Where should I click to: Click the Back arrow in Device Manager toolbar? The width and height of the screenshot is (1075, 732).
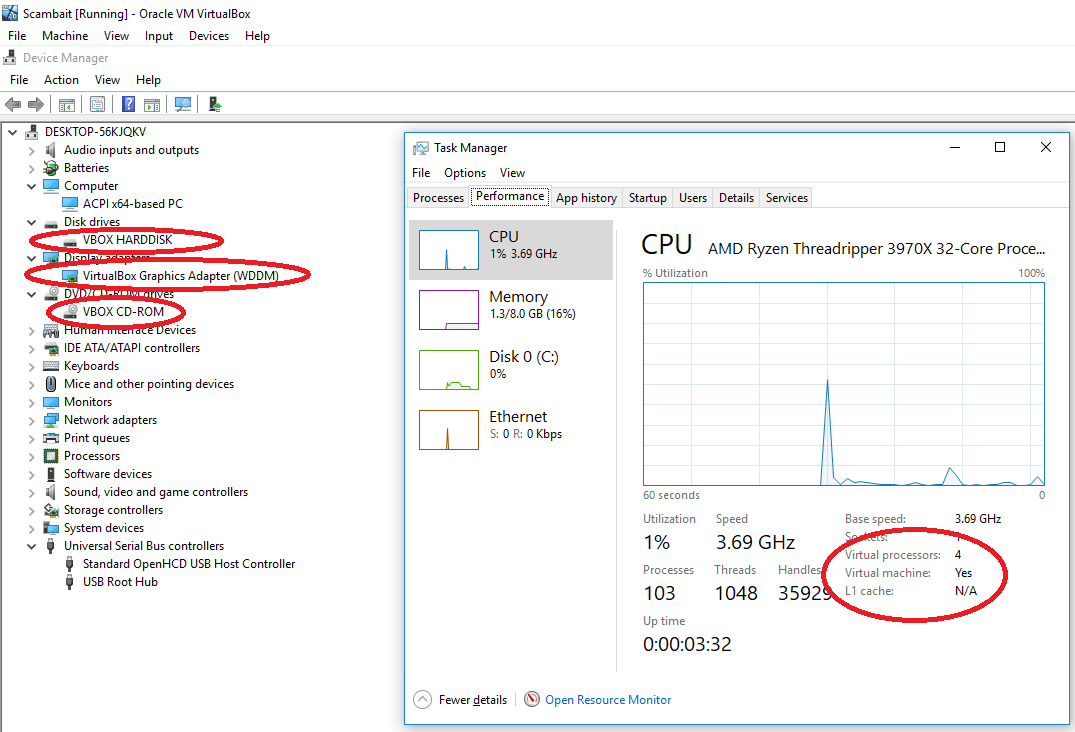(x=13, y=104)
